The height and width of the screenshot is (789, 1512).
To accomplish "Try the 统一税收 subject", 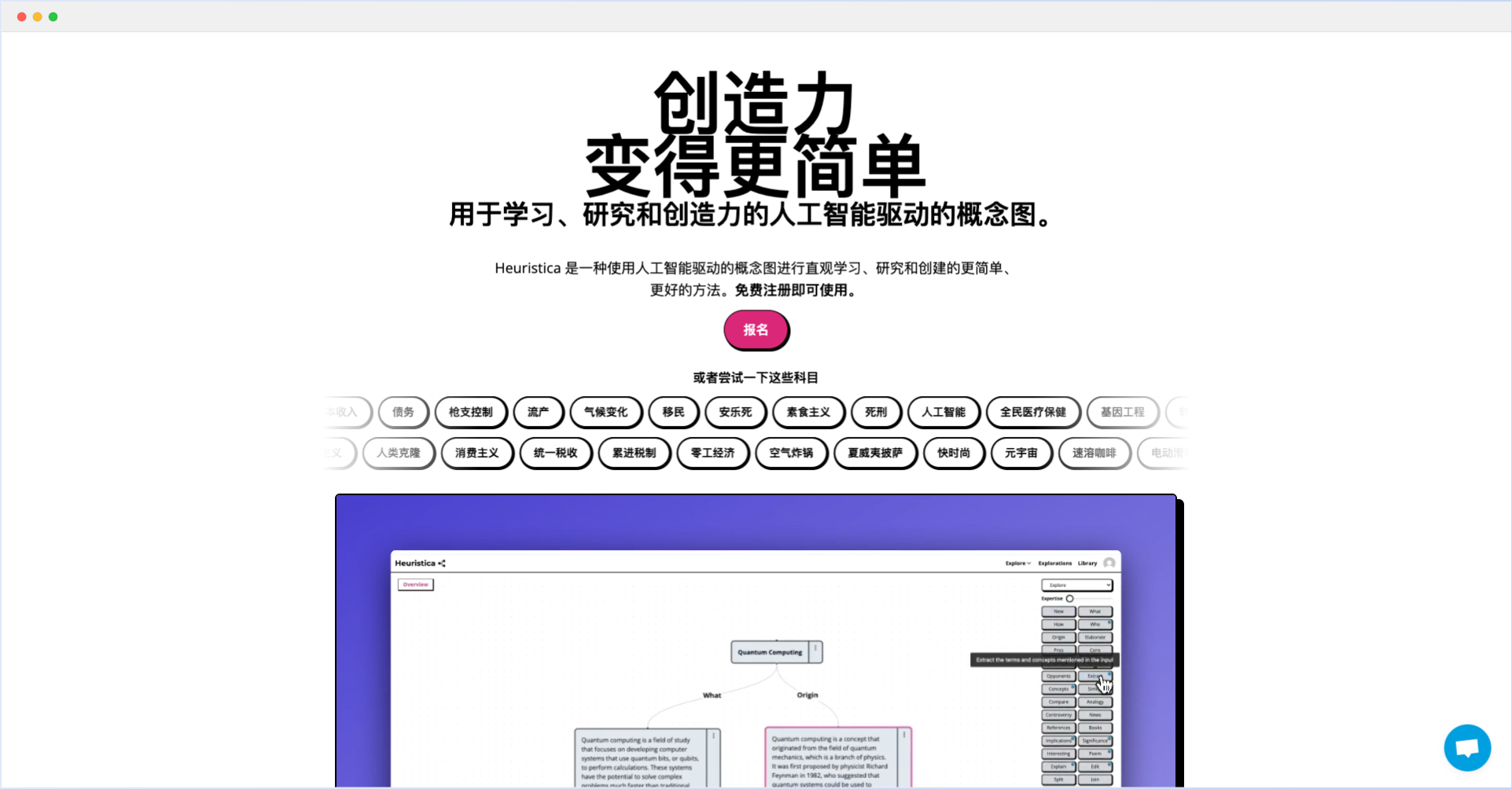I will pyautogui.click(x=555, y=453).
